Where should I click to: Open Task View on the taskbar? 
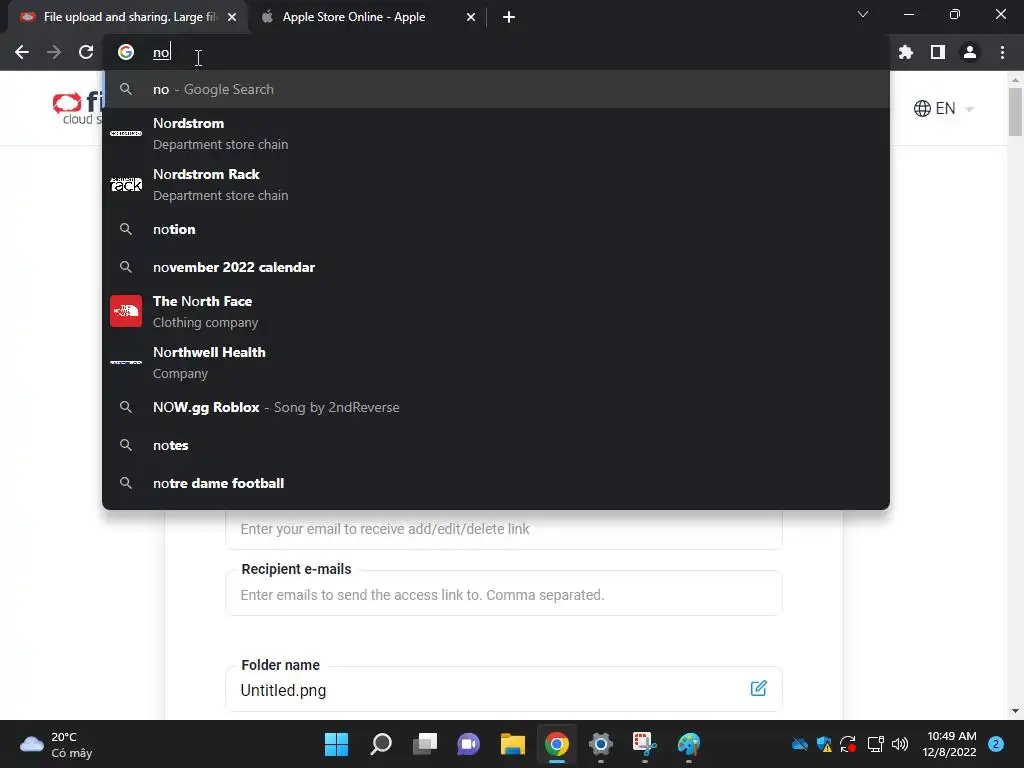(x=424, y=744)
